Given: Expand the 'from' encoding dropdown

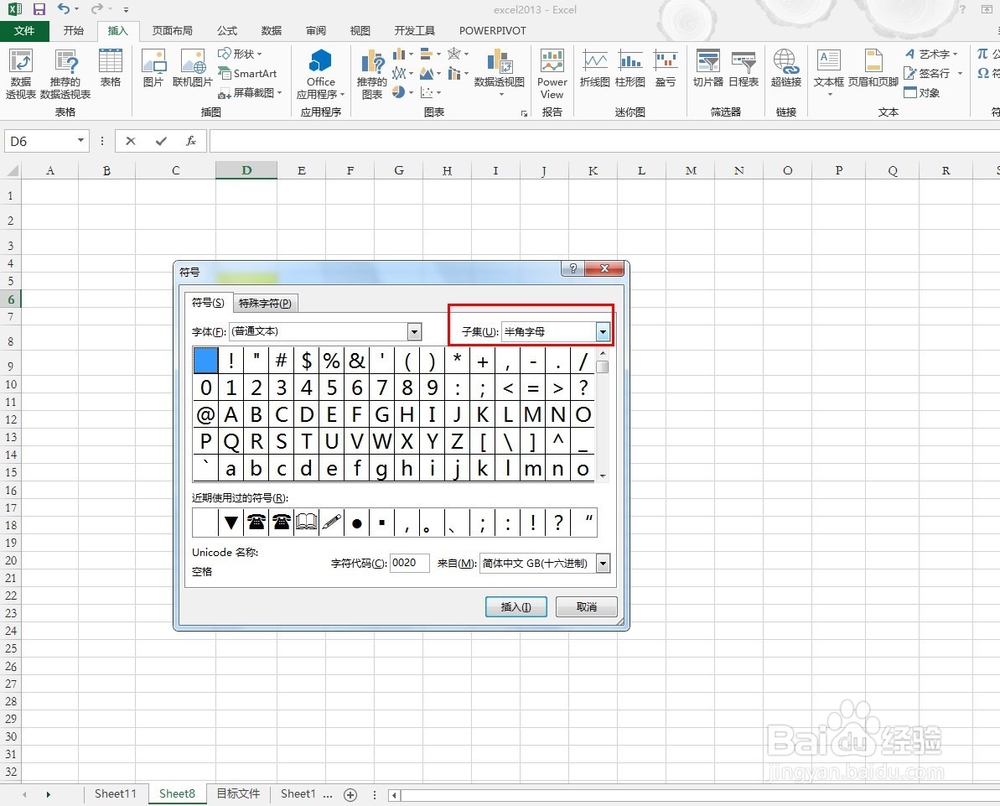Looking at the screenshot, I should tap(603, 563).
